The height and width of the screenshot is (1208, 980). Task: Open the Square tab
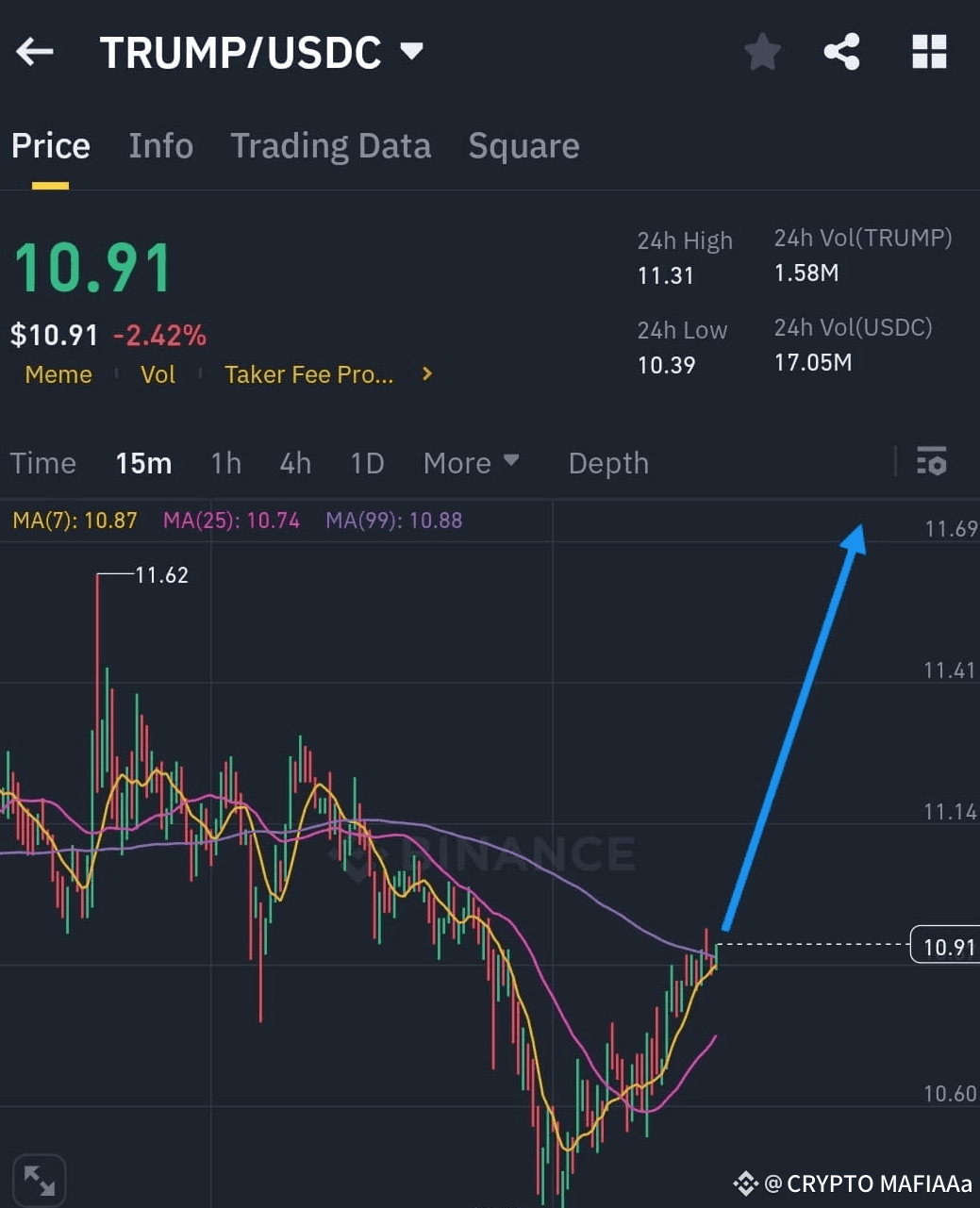(524, 146)
